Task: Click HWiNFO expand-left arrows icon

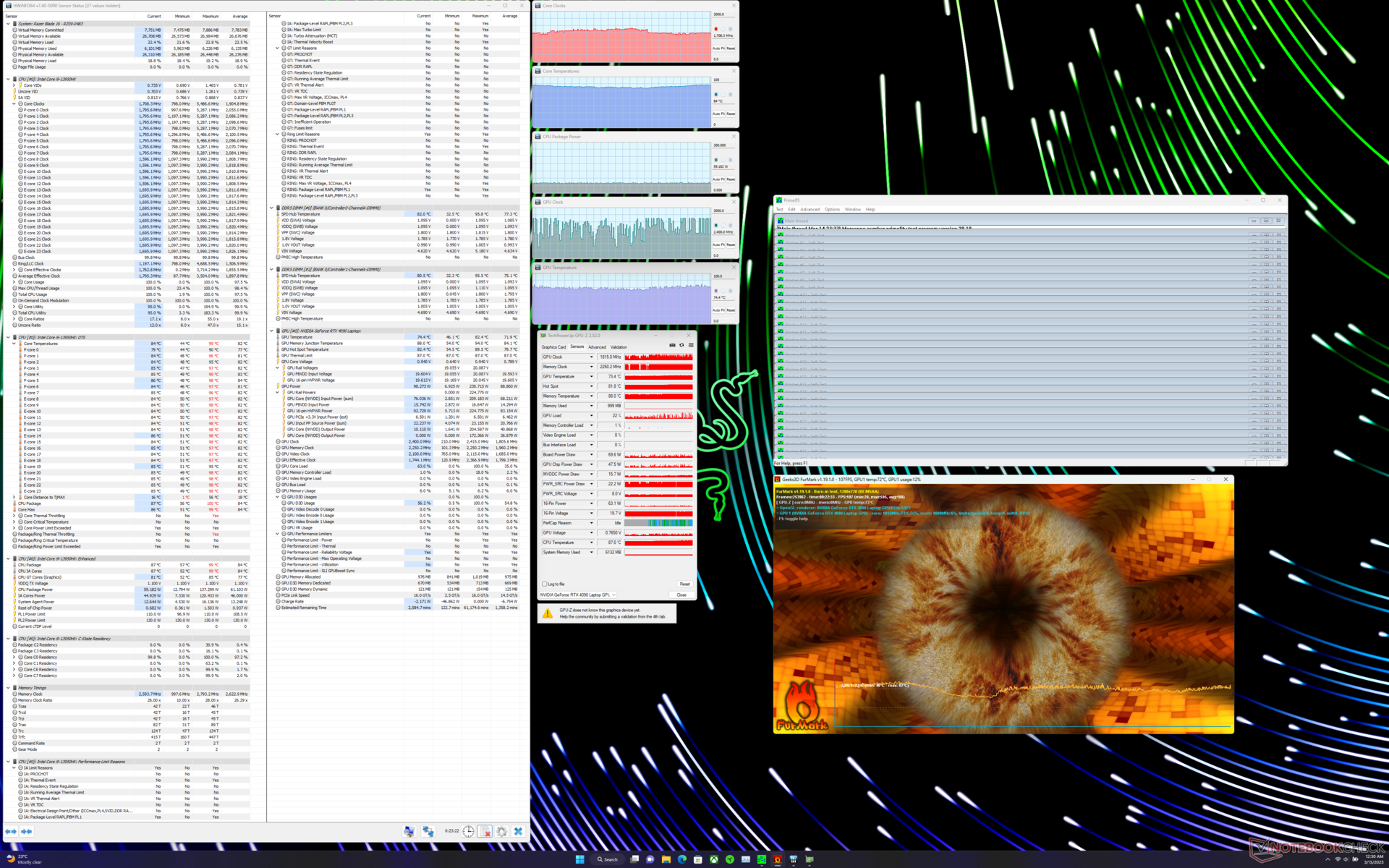Action: 11,831
